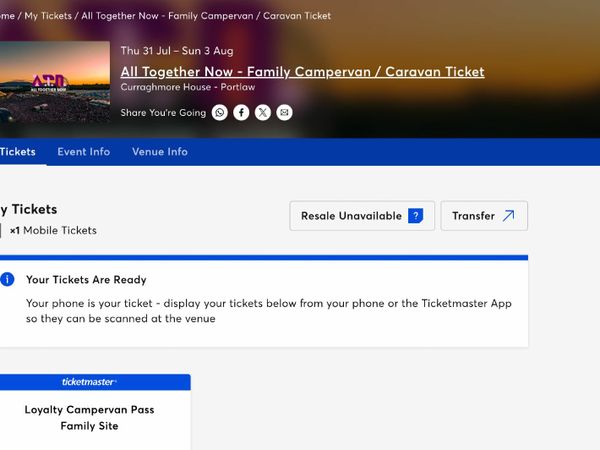Click the Transfer button
The width and height of the screenshot is (600, 450).
coord(484,216)
